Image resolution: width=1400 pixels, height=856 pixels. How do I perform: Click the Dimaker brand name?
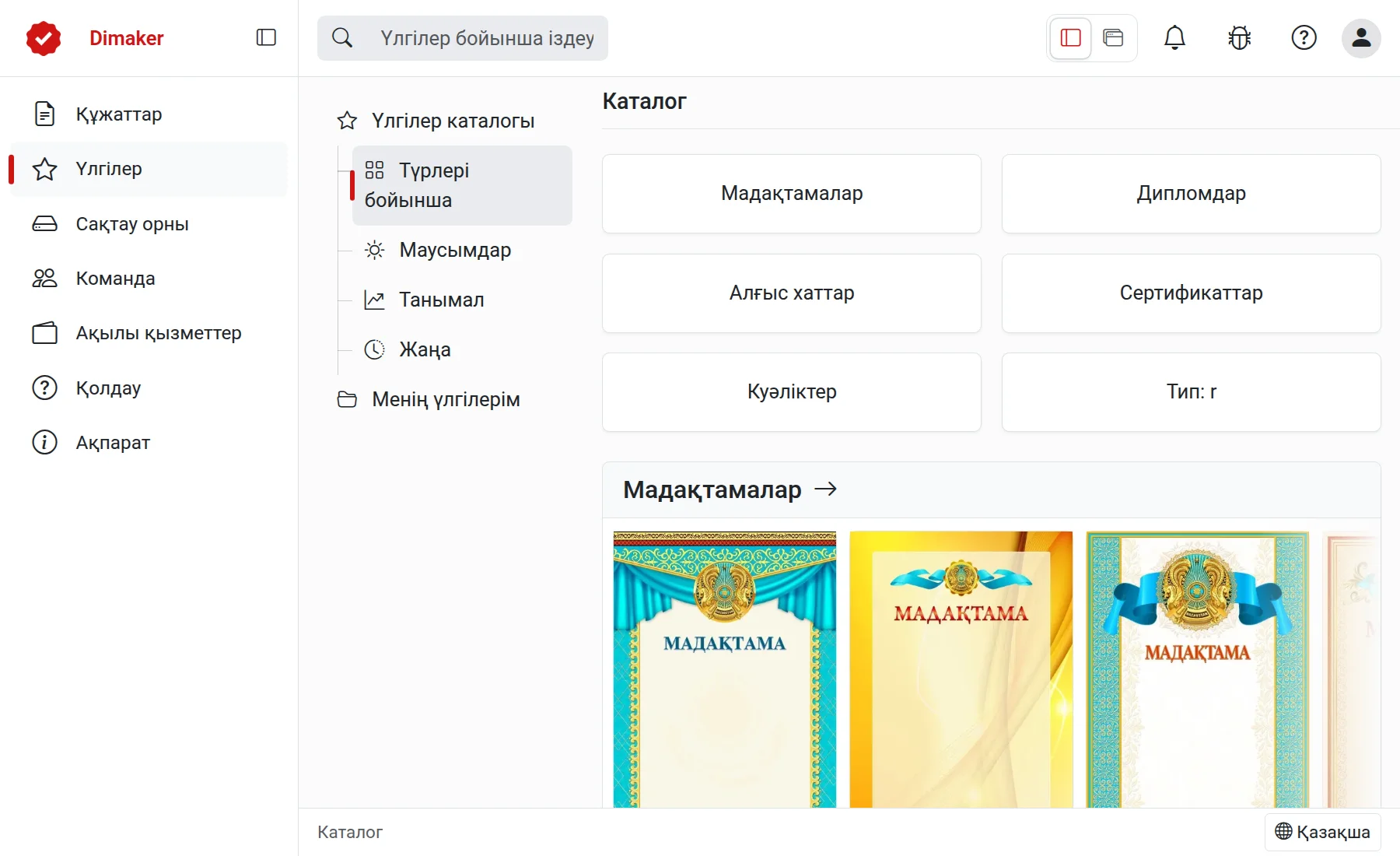127,38
